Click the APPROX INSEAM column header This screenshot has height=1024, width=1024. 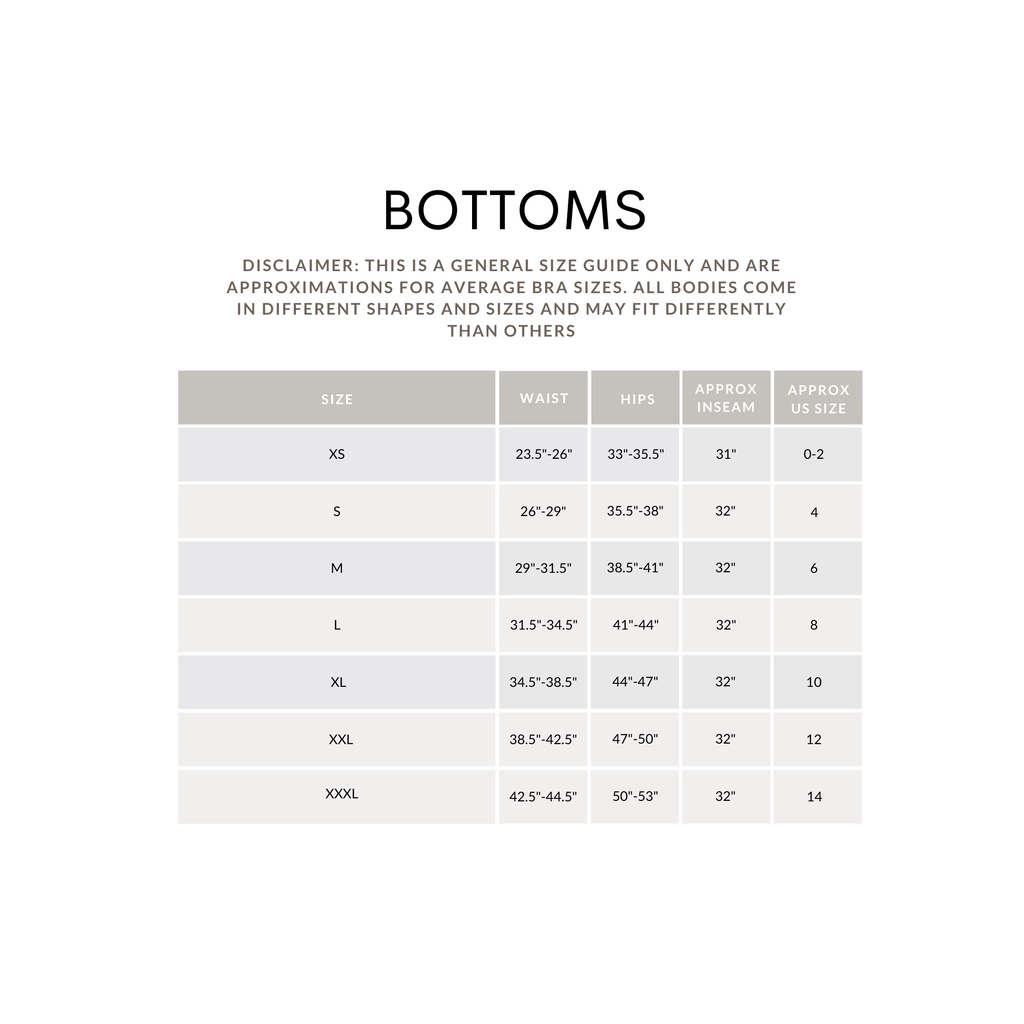click(x=726, y=398)
